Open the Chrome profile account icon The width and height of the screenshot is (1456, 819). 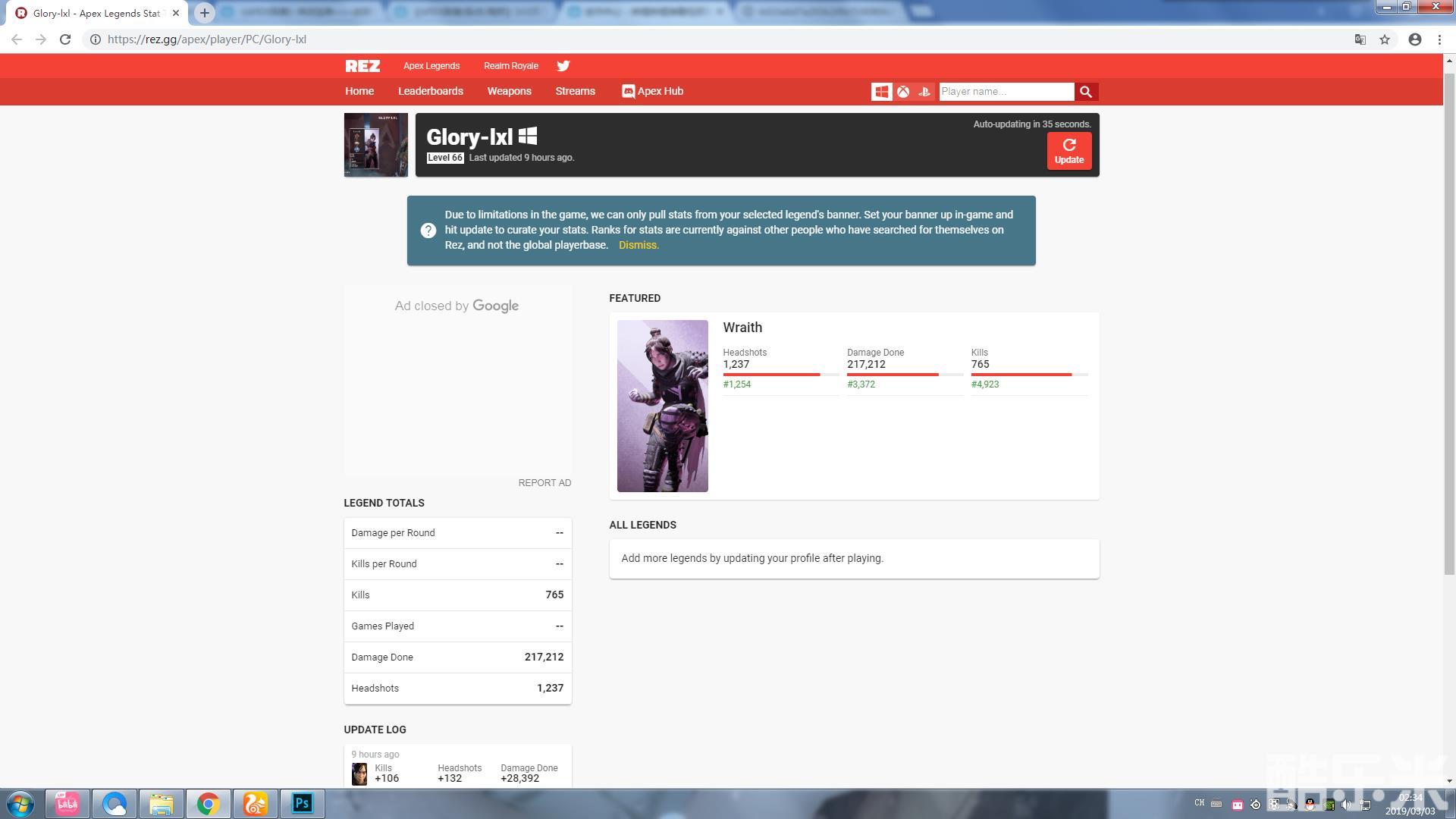(1415, 39)
